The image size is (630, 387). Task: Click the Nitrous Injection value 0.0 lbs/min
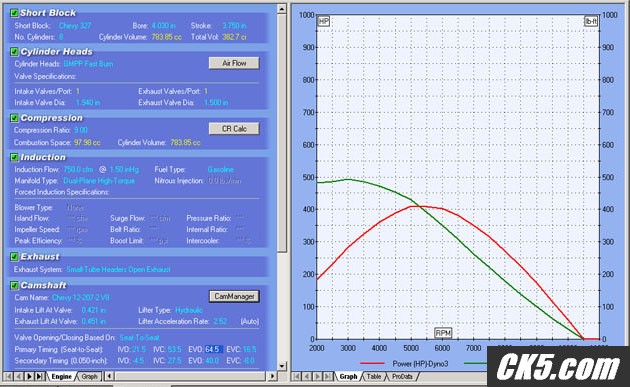pos(224,181)
